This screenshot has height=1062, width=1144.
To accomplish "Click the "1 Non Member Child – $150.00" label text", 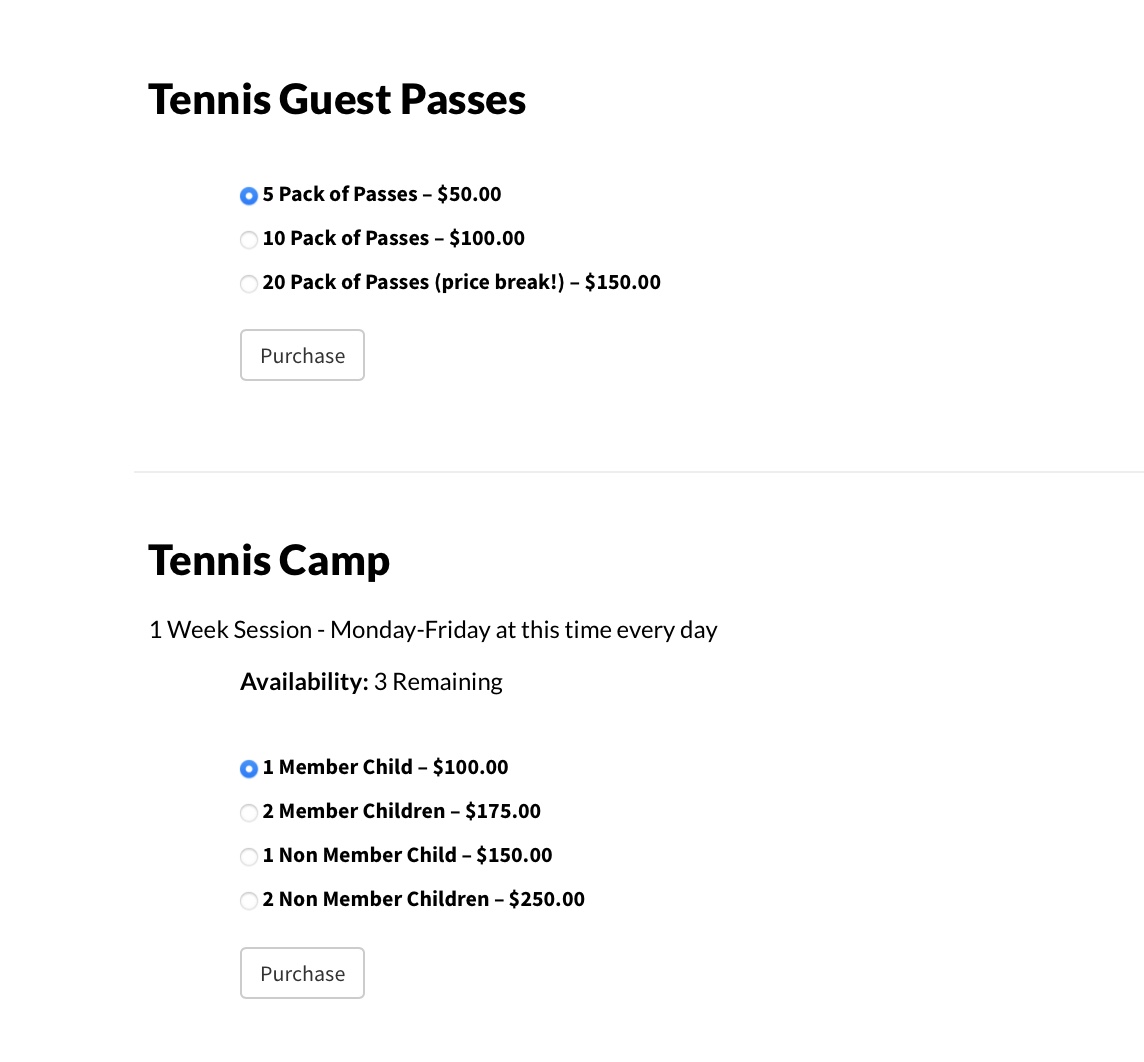I will [408, 855].
